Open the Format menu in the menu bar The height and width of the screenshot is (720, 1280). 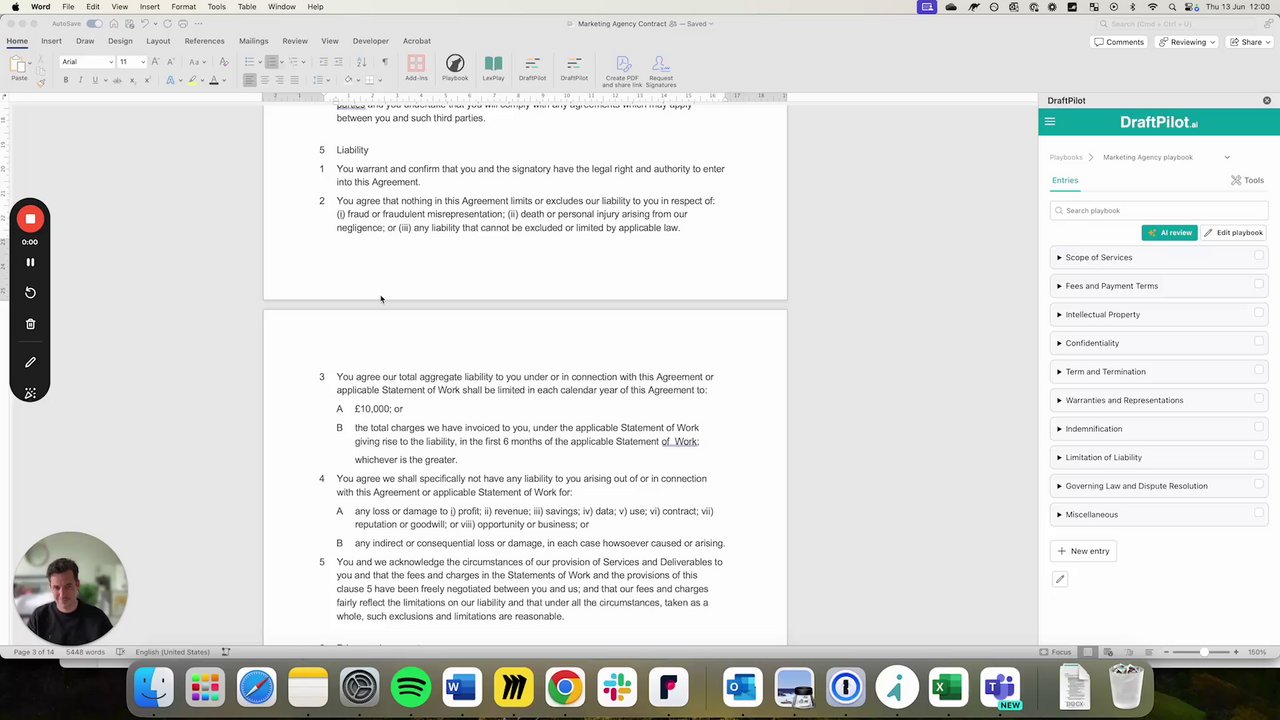click(183, 7)
